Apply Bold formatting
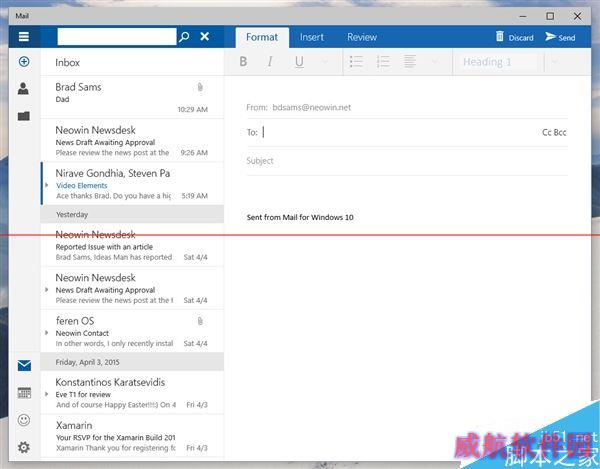Screen dimensions: 600x469 (243, 62)
